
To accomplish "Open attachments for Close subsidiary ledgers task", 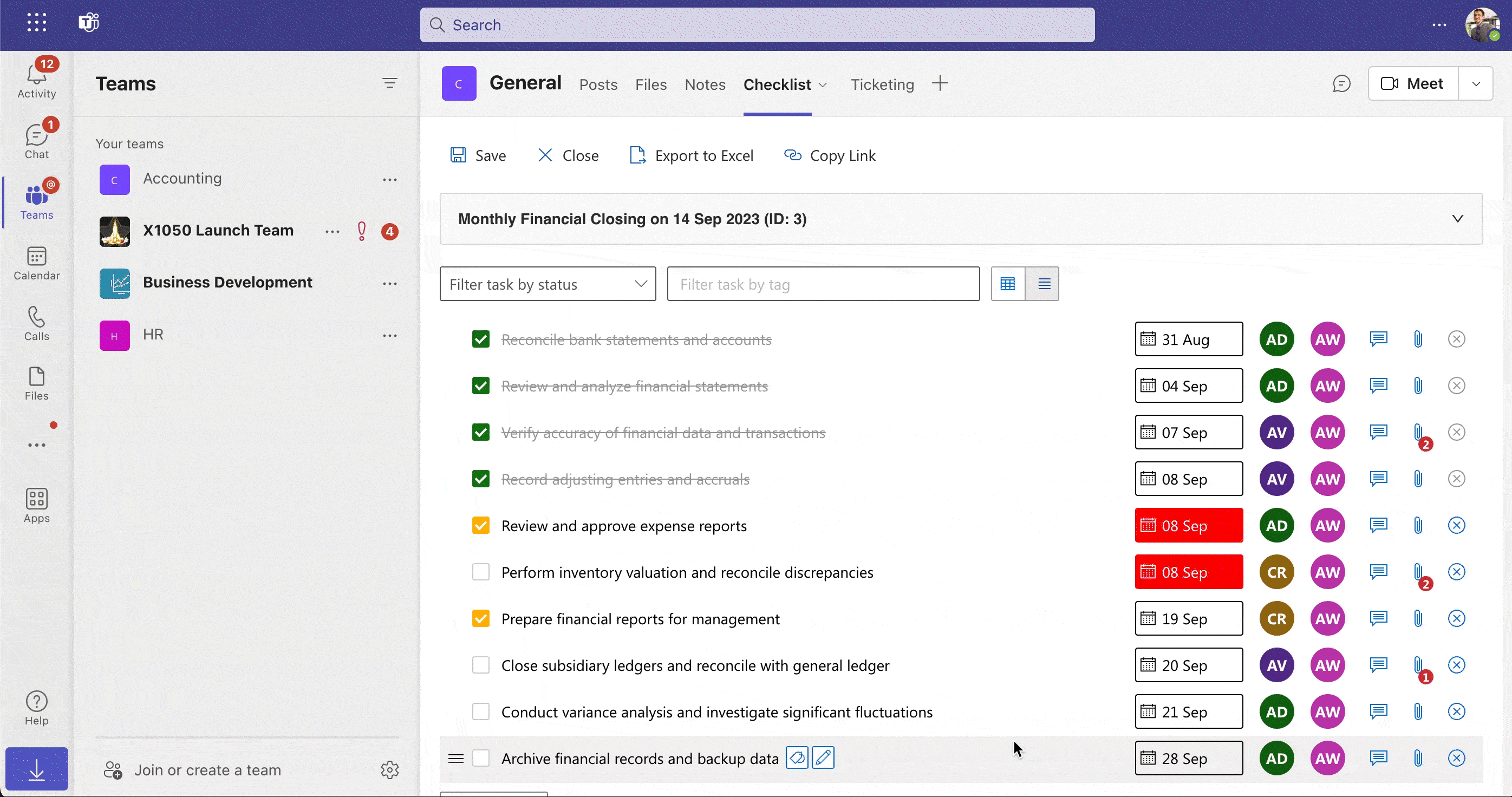I will [1418, 665].
